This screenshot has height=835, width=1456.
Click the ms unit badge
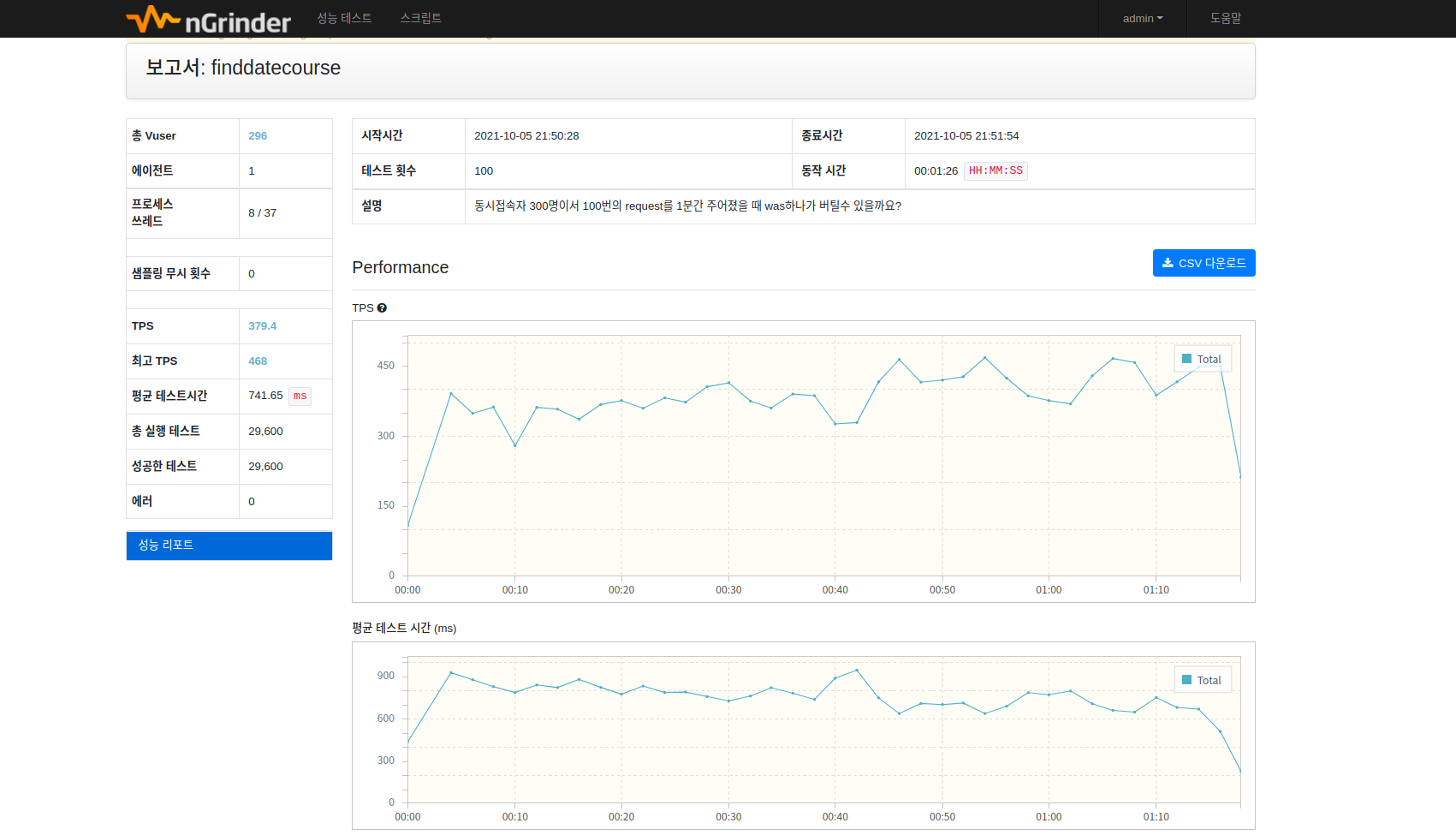point(300,396)
